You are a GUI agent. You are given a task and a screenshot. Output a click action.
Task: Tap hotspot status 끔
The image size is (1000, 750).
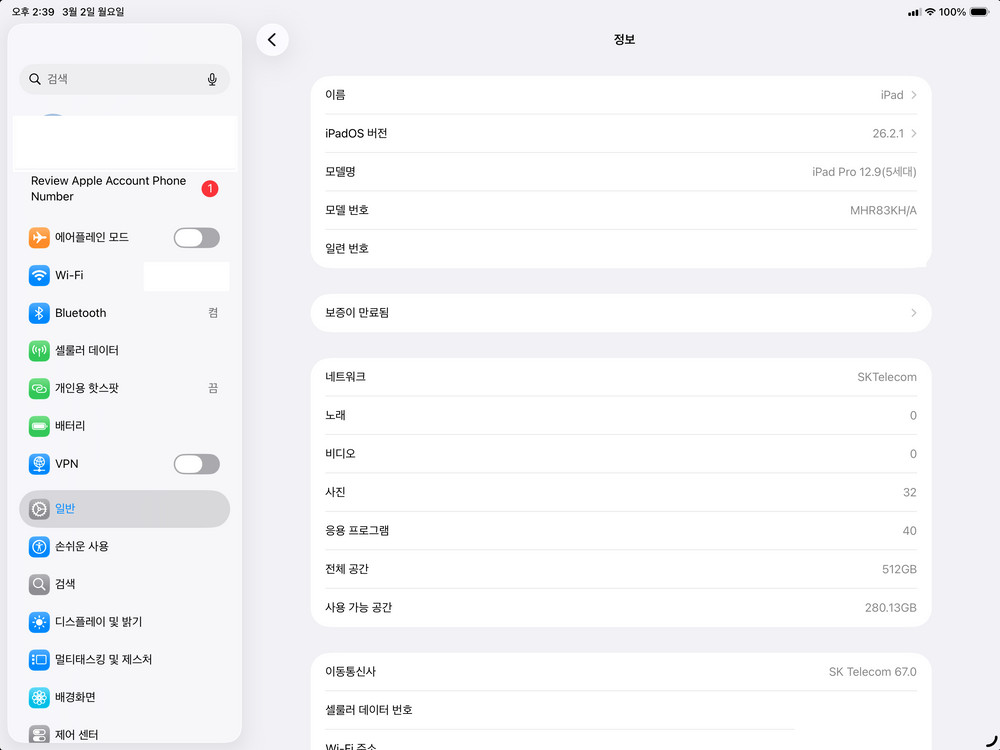point(213,388)
